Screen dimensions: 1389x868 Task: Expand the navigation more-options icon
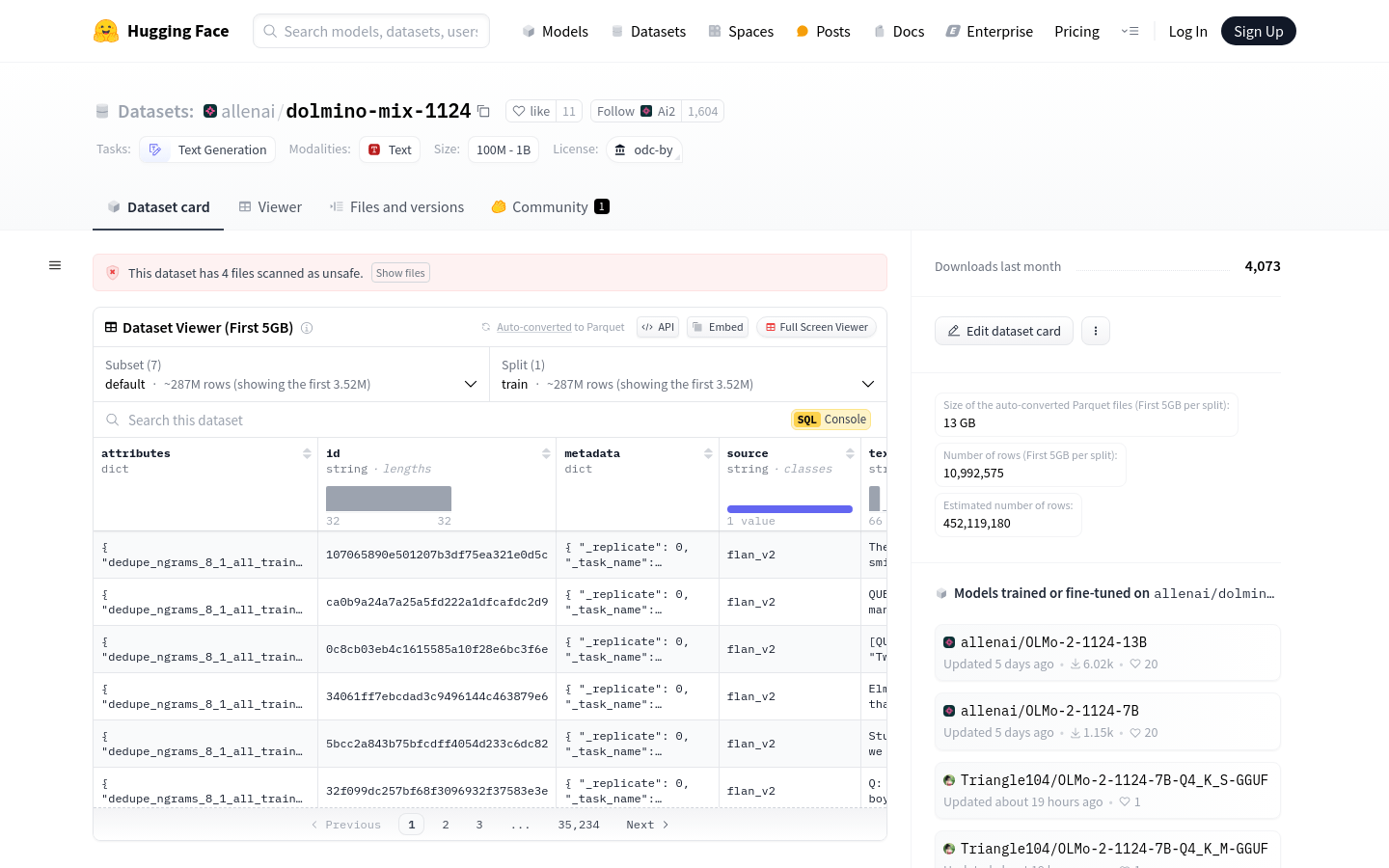(1130, 31)
